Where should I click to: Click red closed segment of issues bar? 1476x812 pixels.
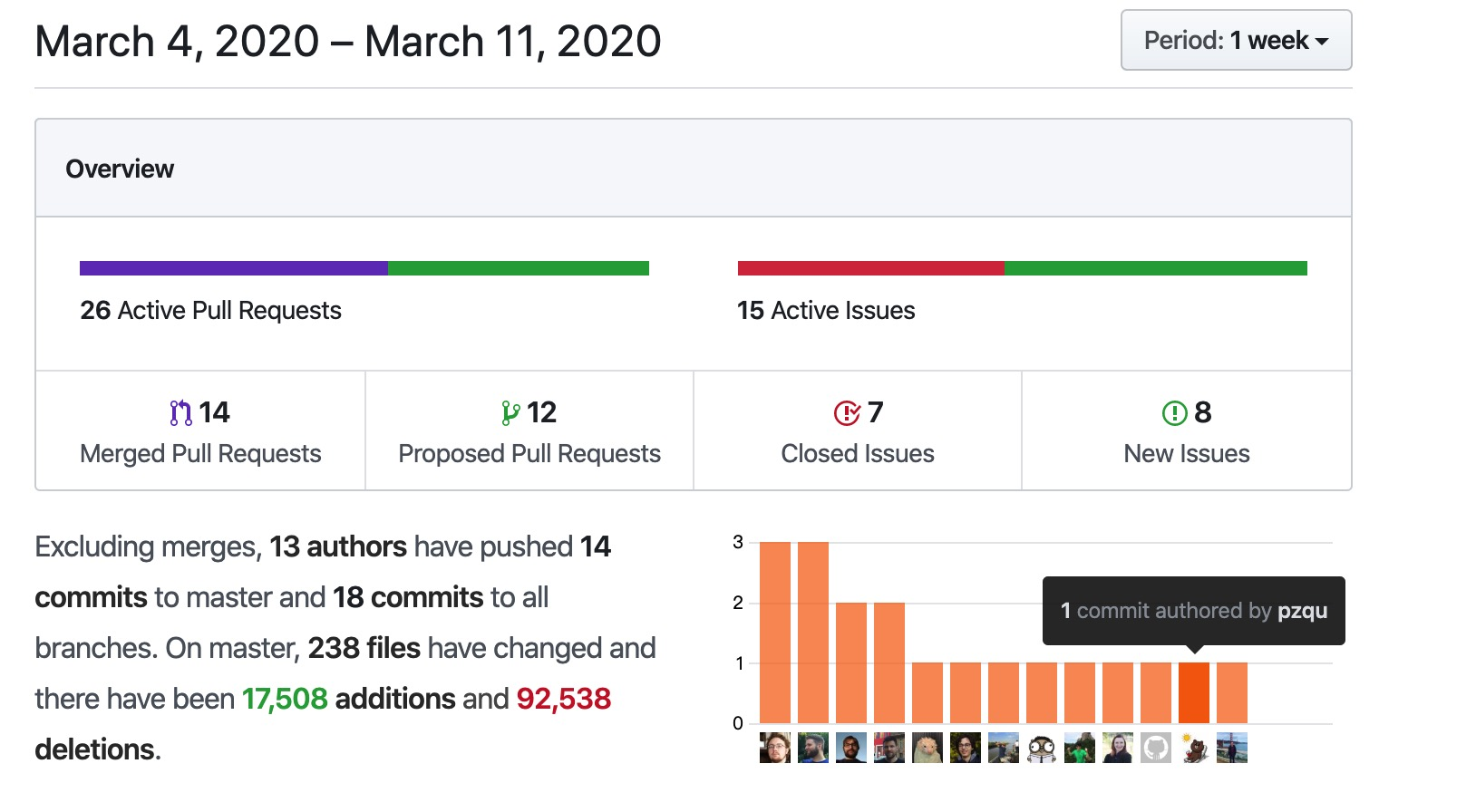coord(871,268)
